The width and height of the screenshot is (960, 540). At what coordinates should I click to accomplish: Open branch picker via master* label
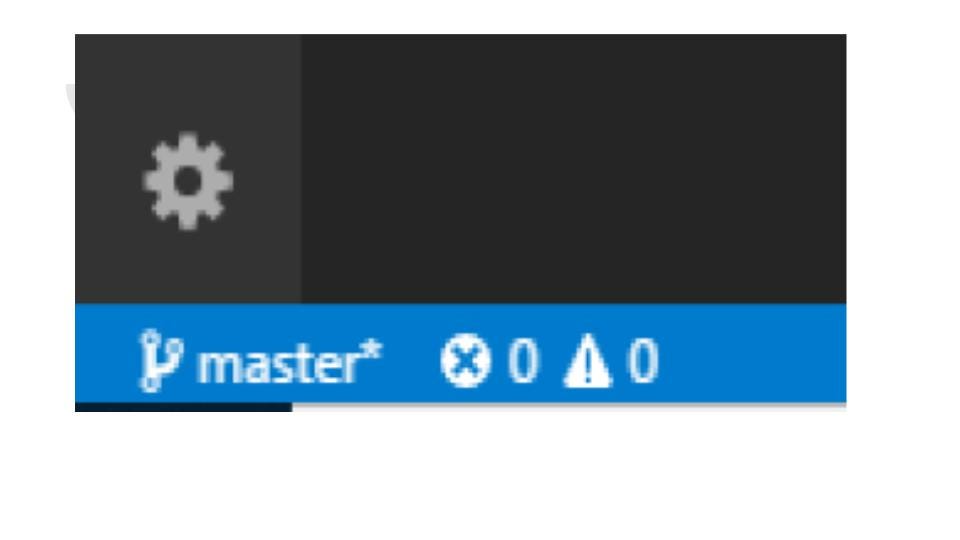[290, 361]
